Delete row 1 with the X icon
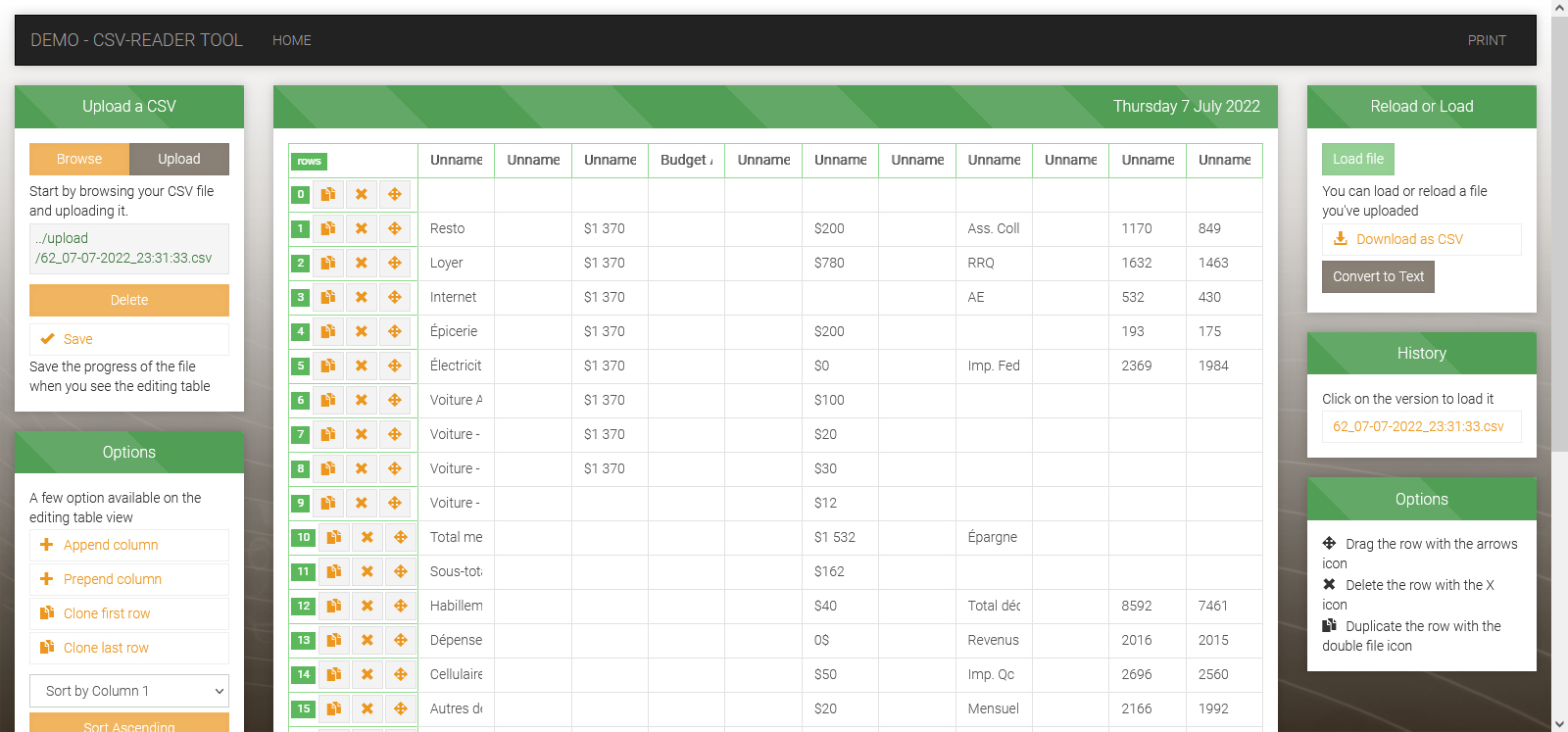 [x=362, y=228]
